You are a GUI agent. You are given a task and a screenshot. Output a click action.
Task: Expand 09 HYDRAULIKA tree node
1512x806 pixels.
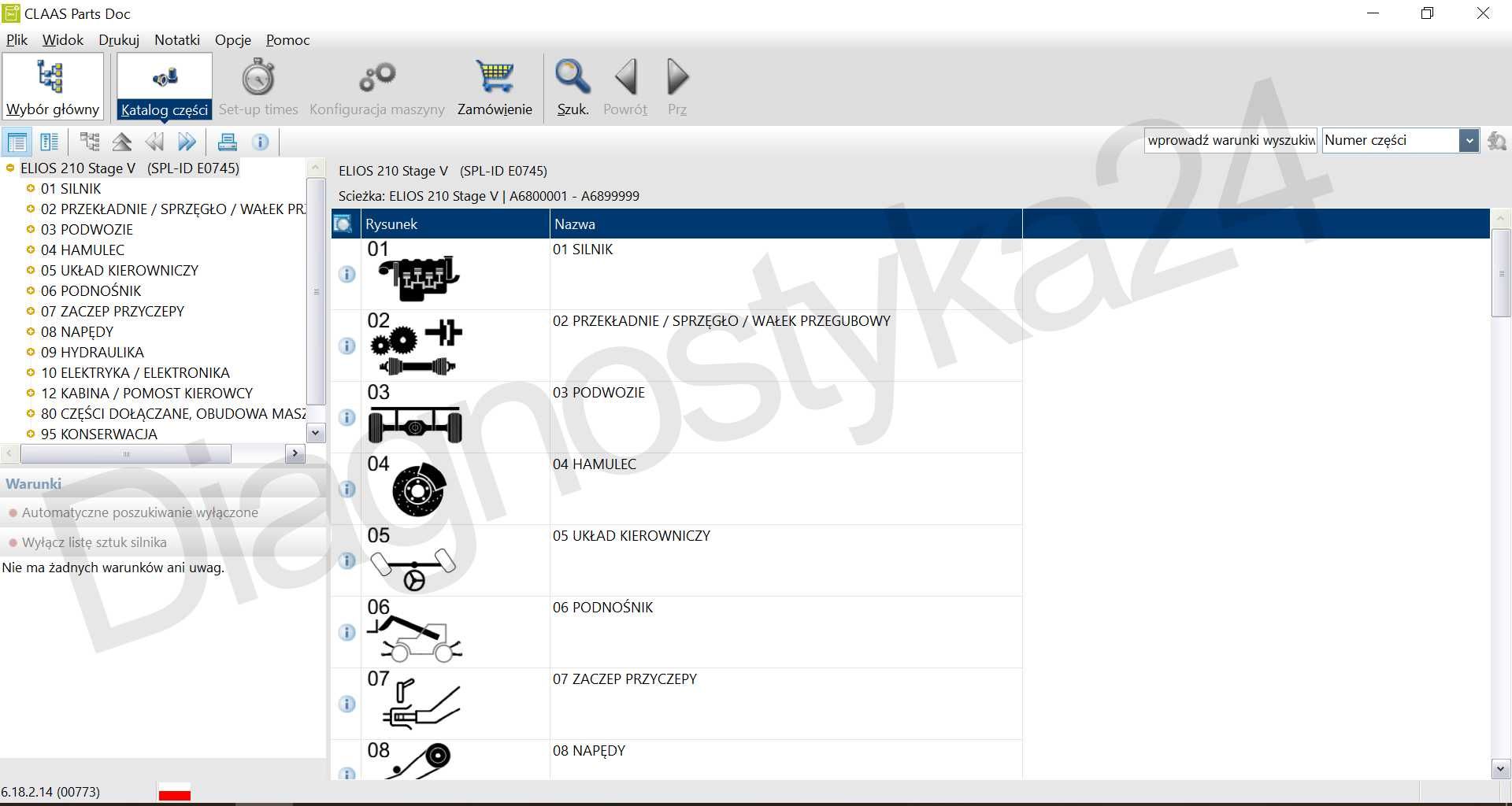point(31,352)
